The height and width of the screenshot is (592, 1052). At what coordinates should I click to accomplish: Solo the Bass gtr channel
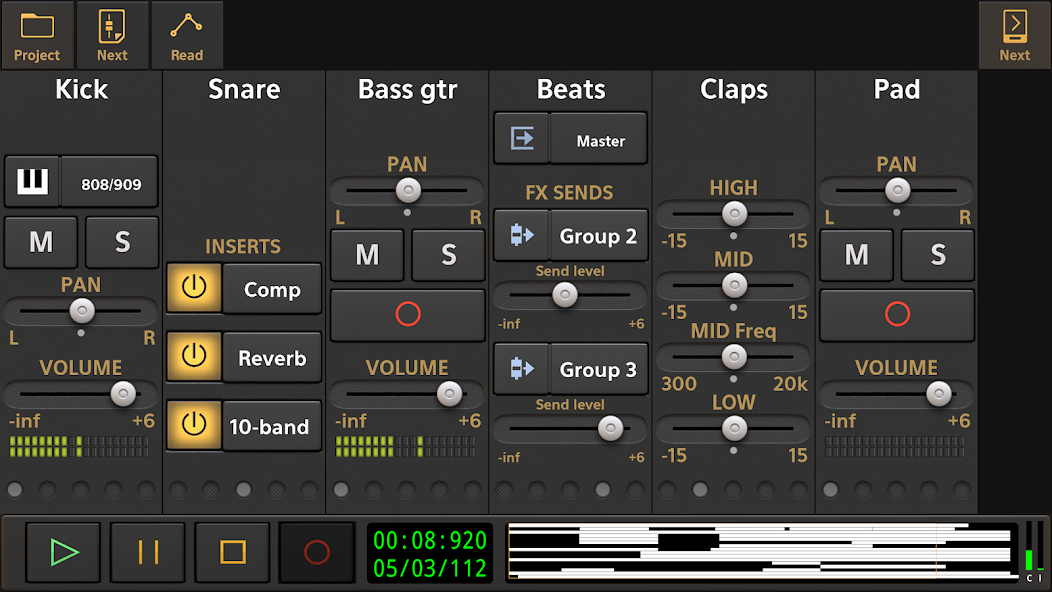(447, 255)
